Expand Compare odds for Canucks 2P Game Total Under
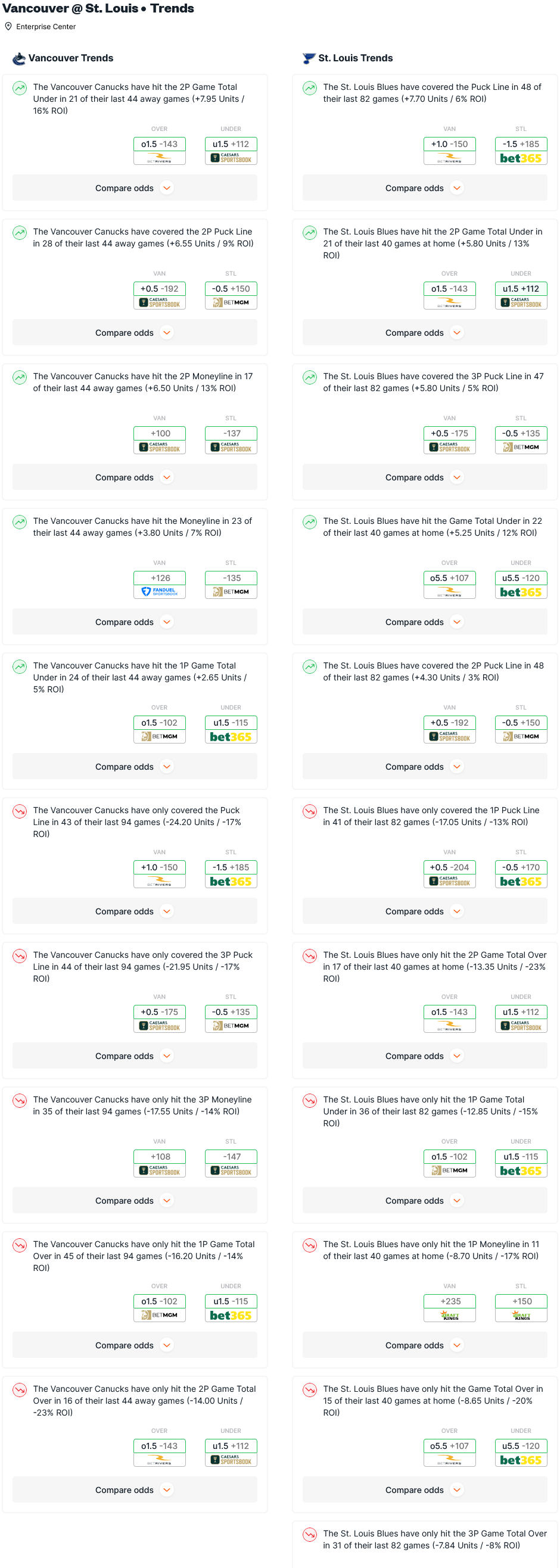The image size is (560, 1568). coord(135,188)
